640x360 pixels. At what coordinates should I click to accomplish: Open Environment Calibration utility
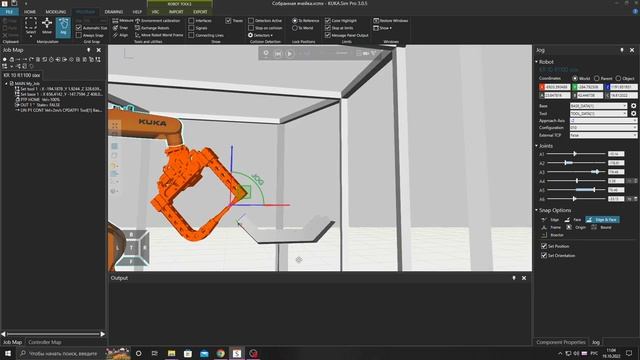point(157,20)
